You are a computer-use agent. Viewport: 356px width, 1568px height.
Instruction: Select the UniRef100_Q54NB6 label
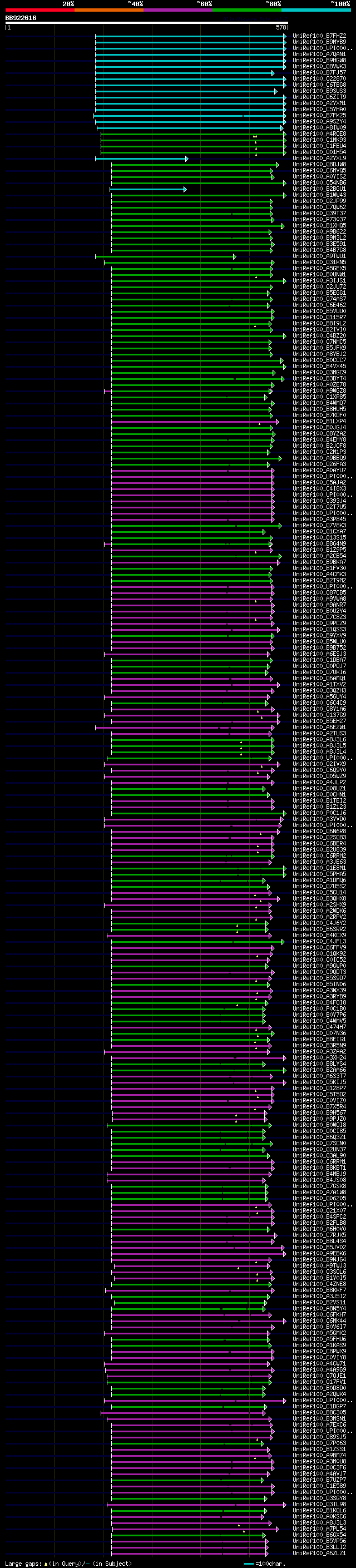point(319,182)
